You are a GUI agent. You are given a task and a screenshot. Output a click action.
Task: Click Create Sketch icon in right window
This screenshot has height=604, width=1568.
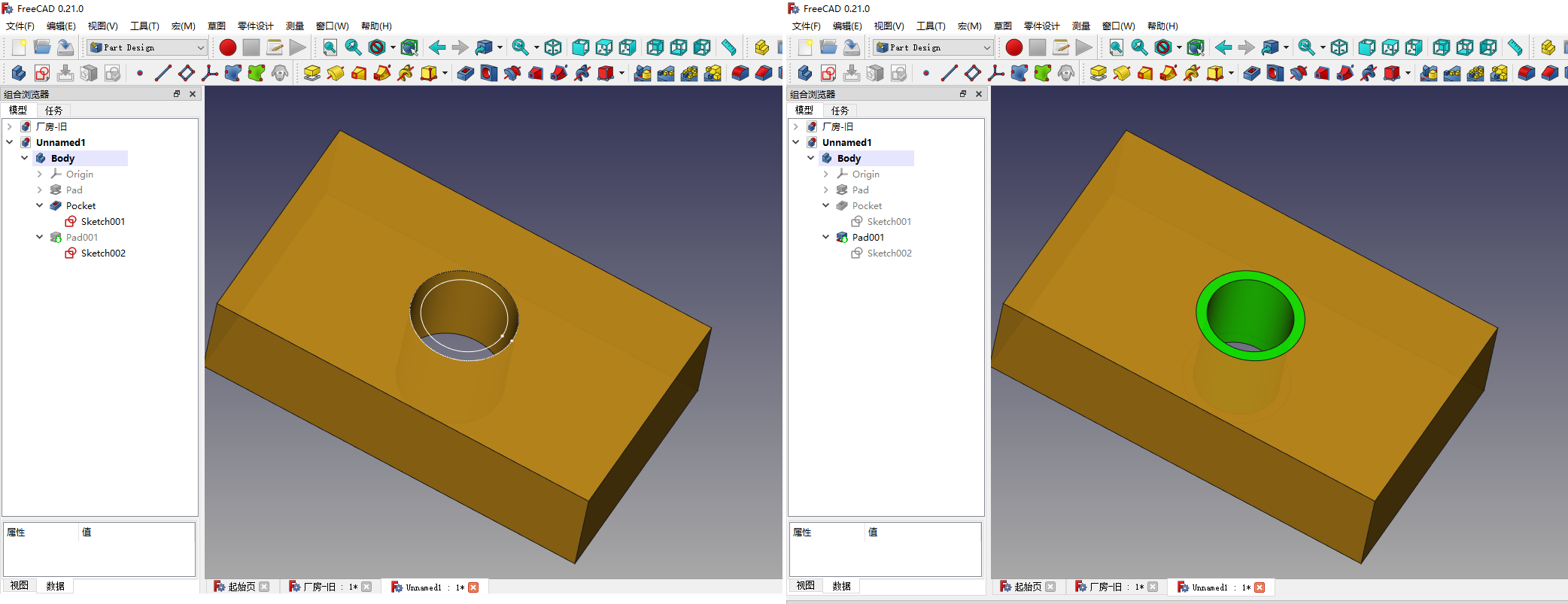(828, 73)
